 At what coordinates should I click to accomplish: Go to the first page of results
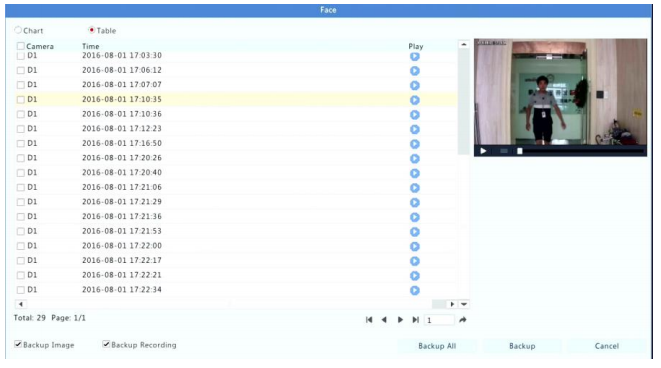[369, 320]
